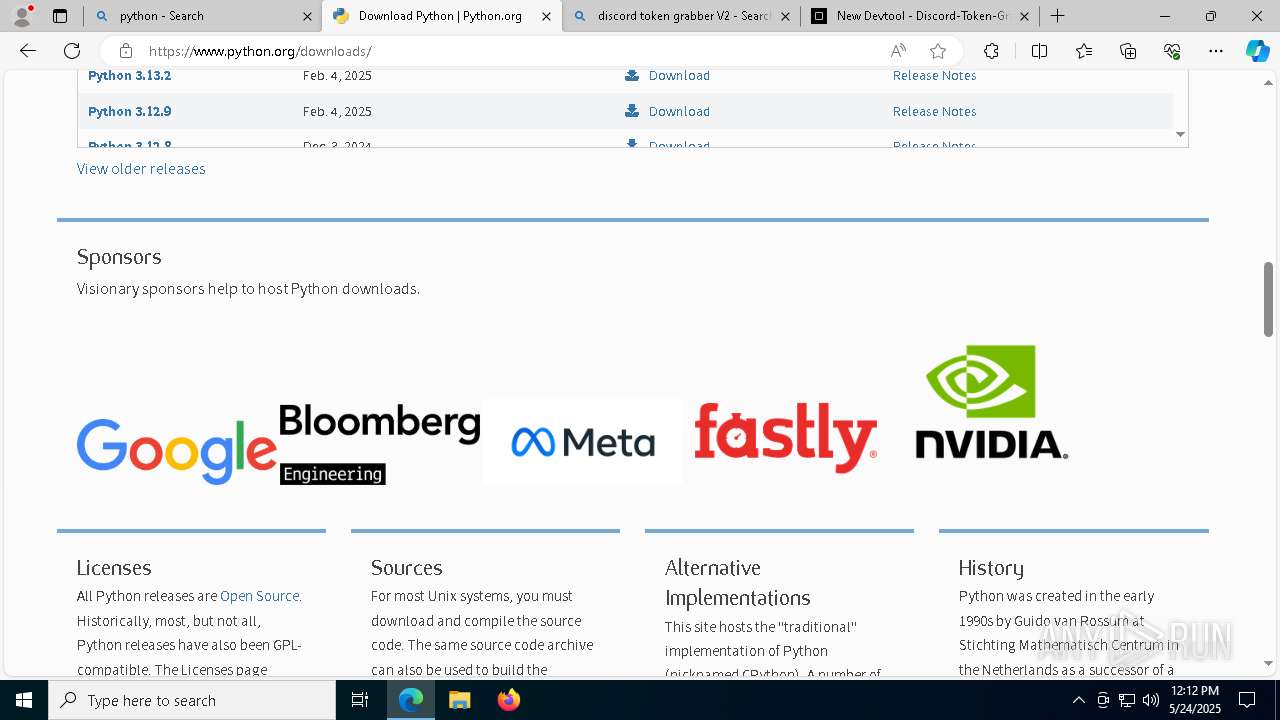Click the taskbar search box
The image size is (1280, 720).
(192, 700)
